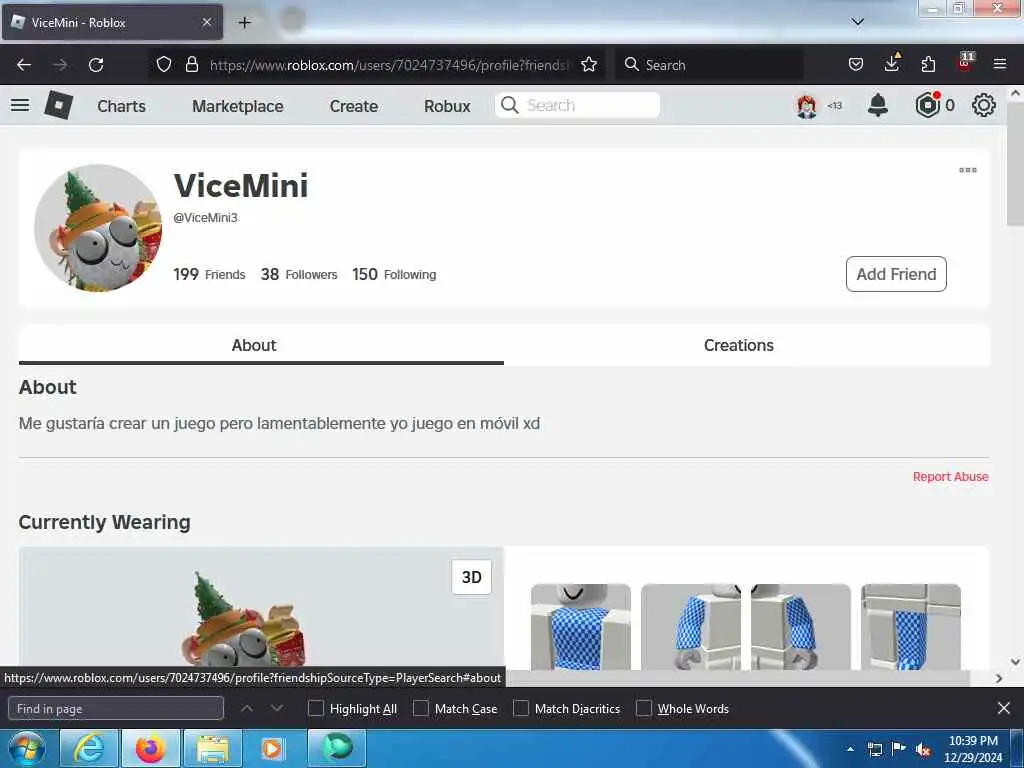1024x768 pixels.
Task: Open the Marketplace menu
Action: pos(238,106)
